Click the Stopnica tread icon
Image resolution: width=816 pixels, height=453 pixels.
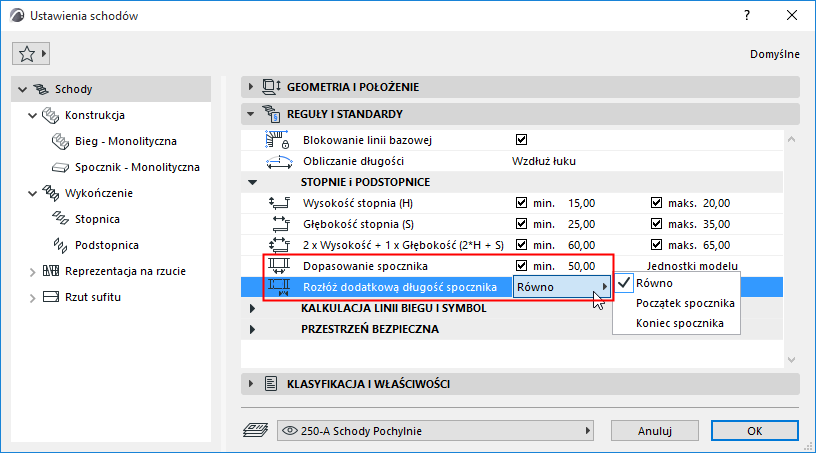60,219
